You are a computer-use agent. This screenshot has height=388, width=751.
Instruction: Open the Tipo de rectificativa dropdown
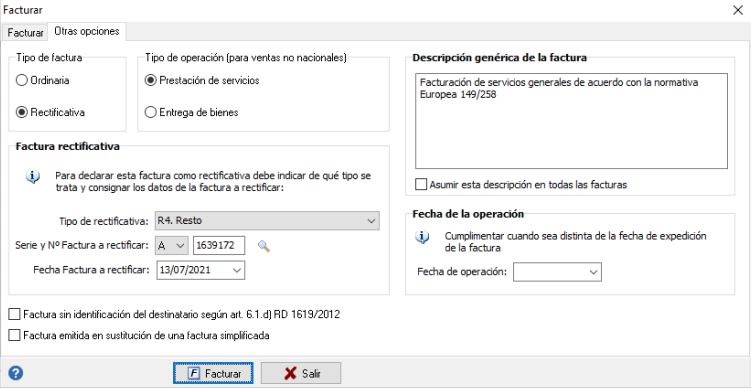tap(267, 221)
